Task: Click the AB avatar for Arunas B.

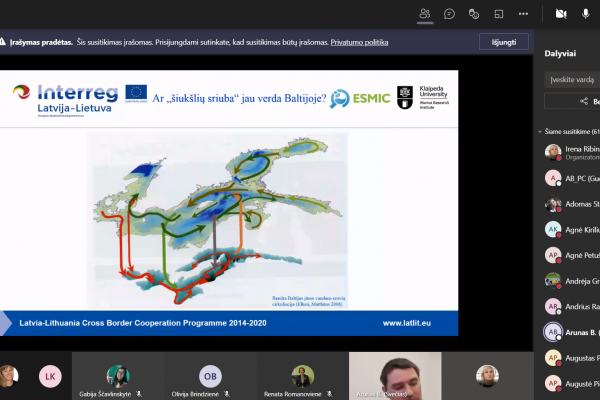Action: pos(553,332)
